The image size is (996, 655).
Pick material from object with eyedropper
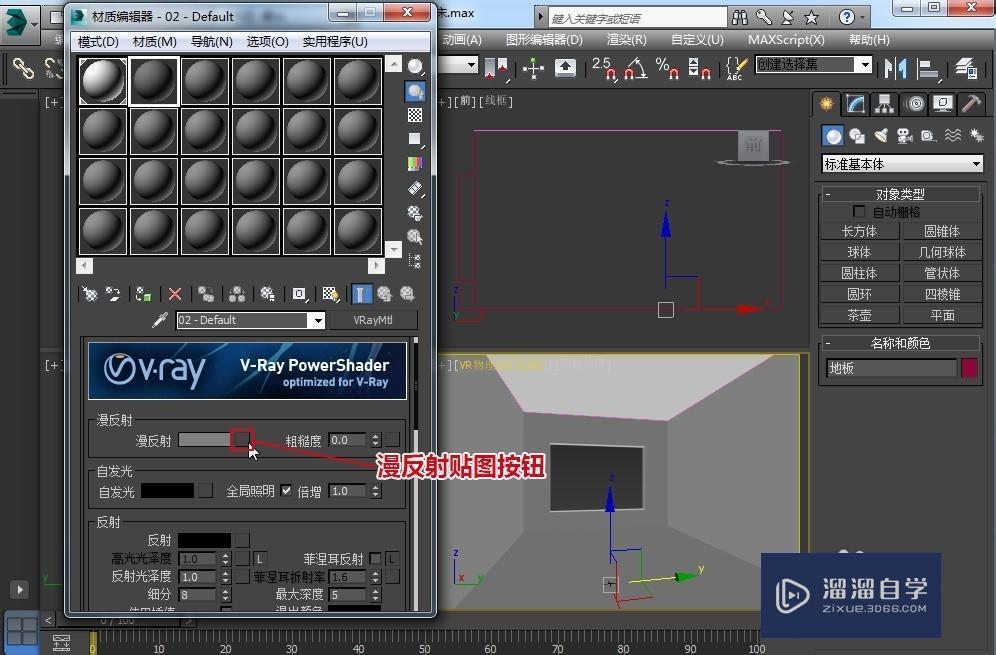point(158,320)
